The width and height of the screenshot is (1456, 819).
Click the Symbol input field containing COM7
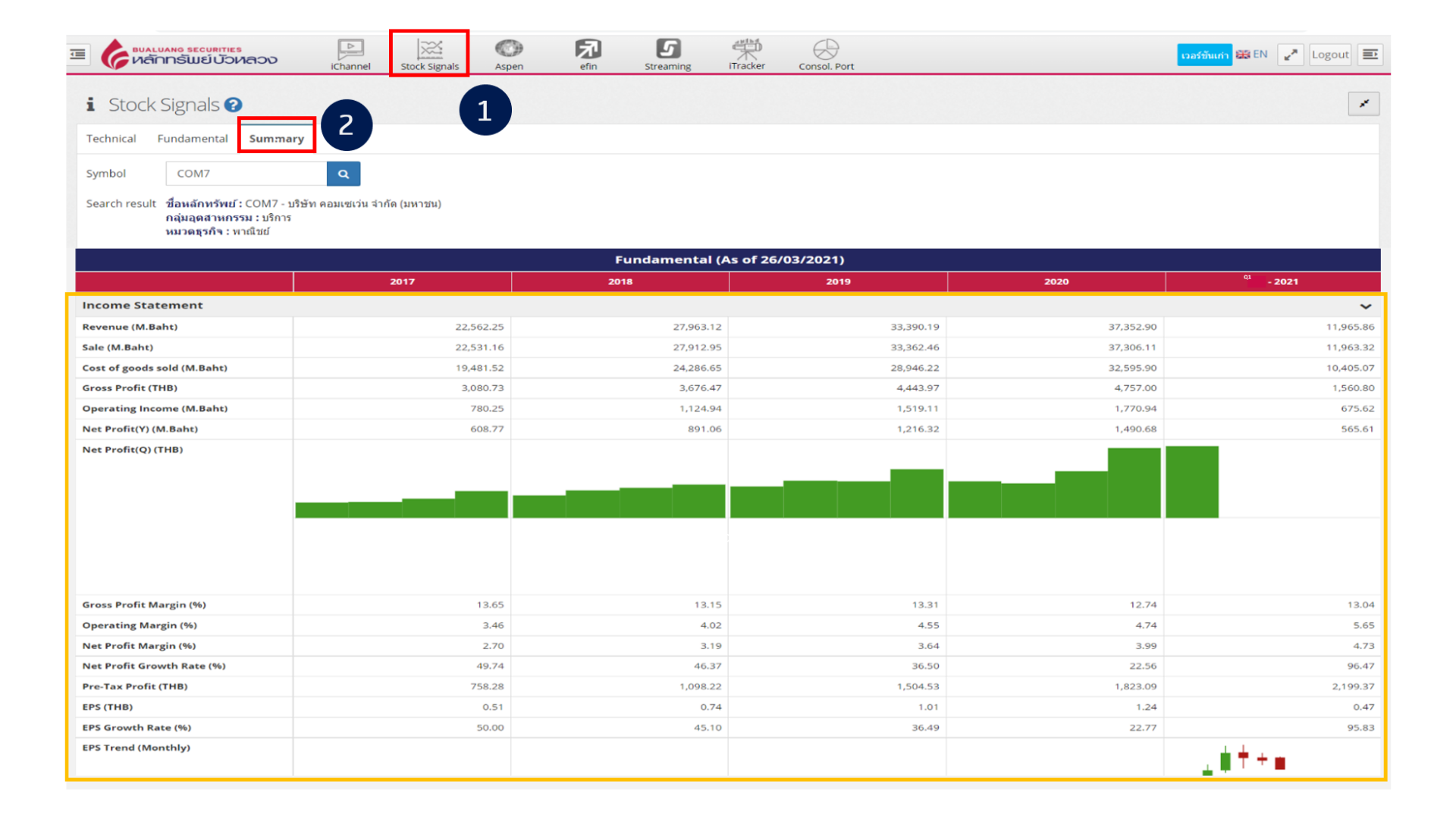click(246, 174)
